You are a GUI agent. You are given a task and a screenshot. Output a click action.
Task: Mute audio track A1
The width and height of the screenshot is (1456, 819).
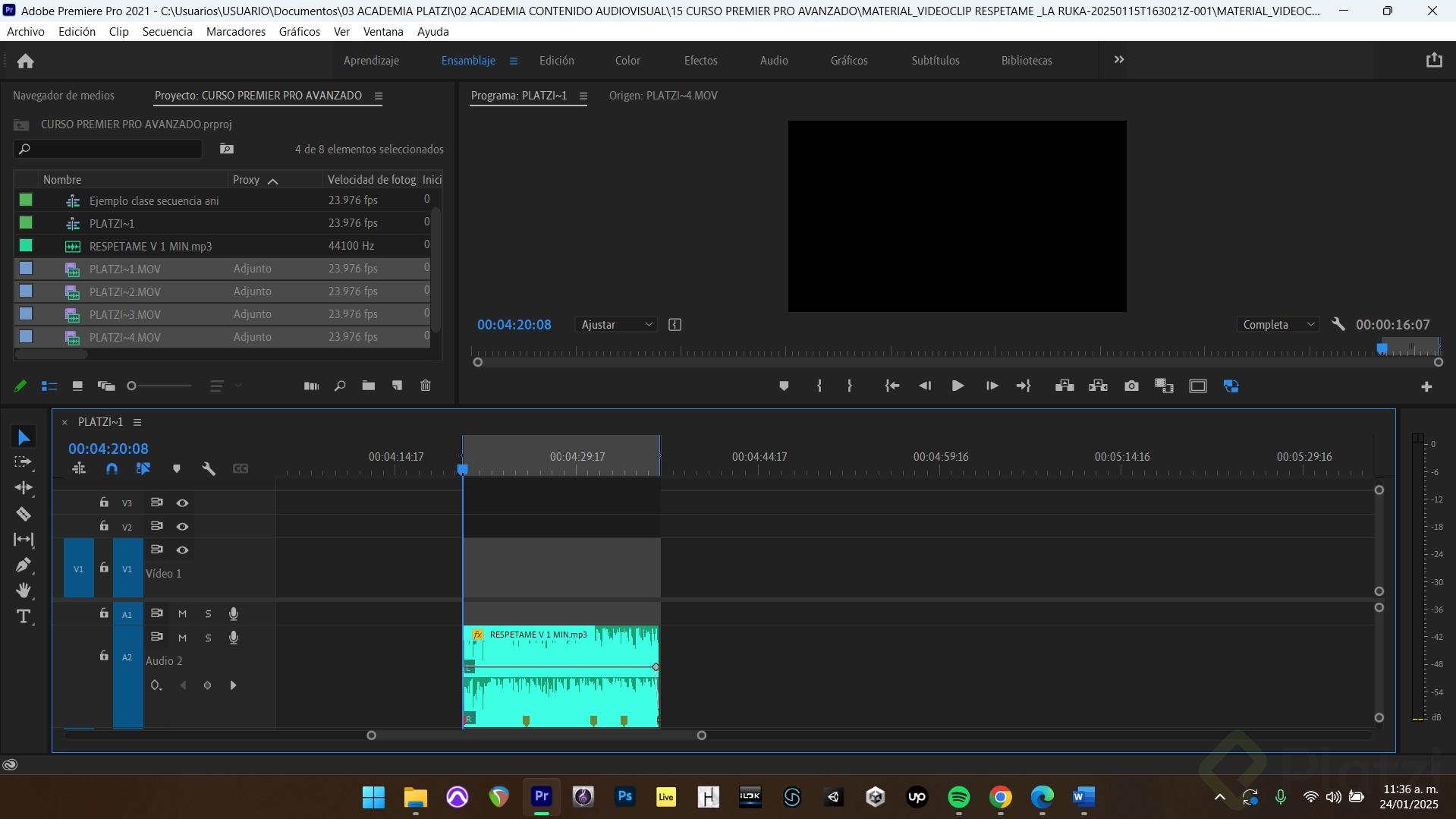click(x=182, y=613)
